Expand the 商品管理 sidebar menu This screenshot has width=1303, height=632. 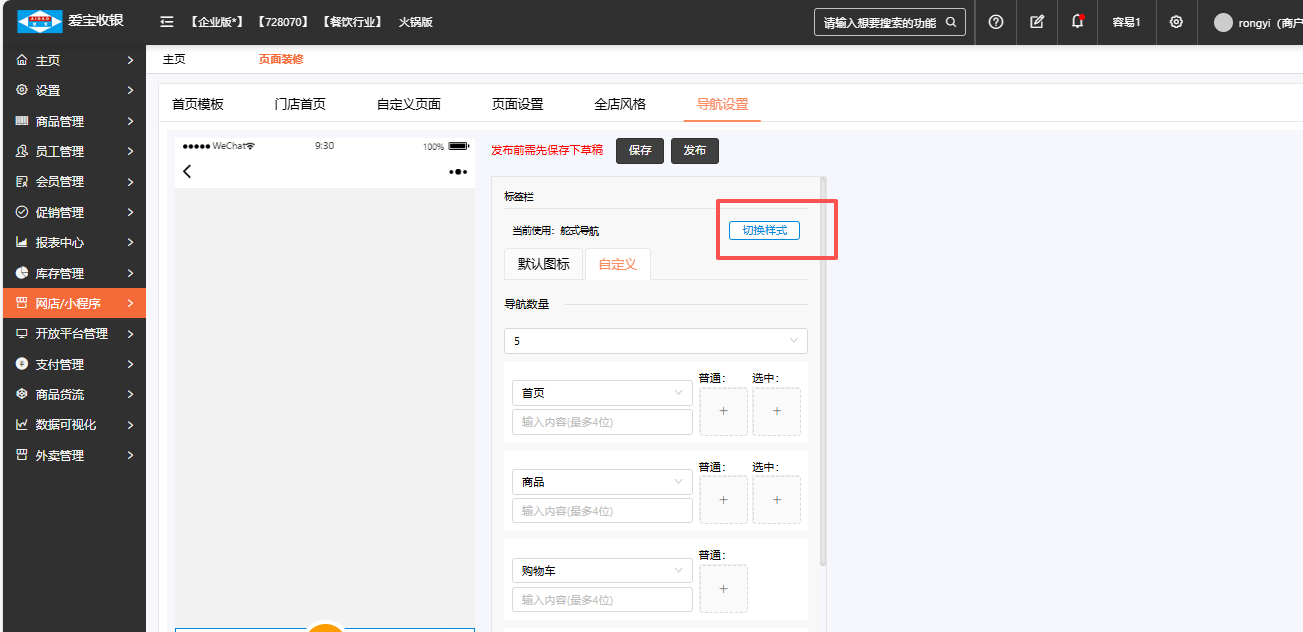(74, 121)
